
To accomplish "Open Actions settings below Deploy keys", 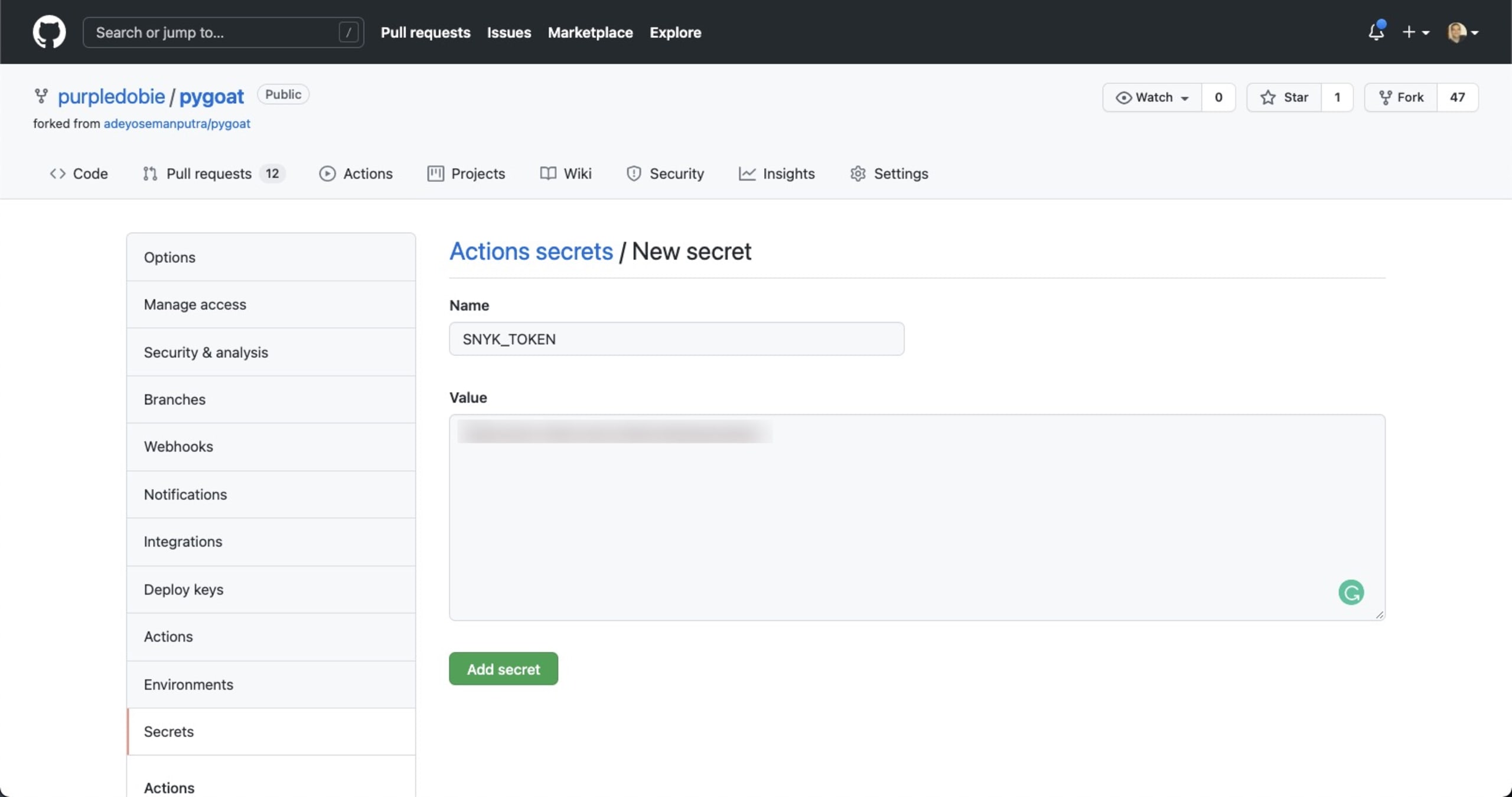I will (271, 637).
